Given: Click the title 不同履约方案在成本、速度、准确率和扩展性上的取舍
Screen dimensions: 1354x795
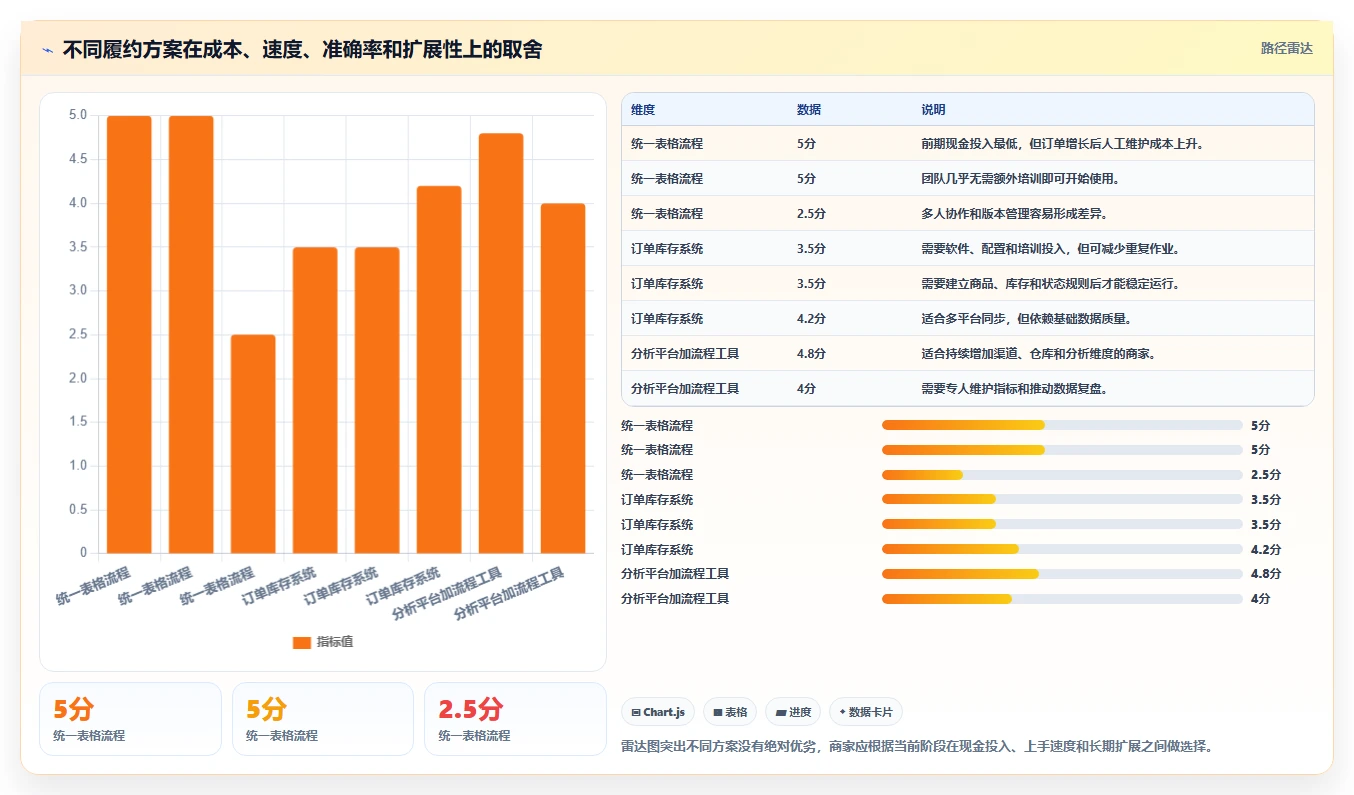Looking at the screenshot, I should click(302, 49).
